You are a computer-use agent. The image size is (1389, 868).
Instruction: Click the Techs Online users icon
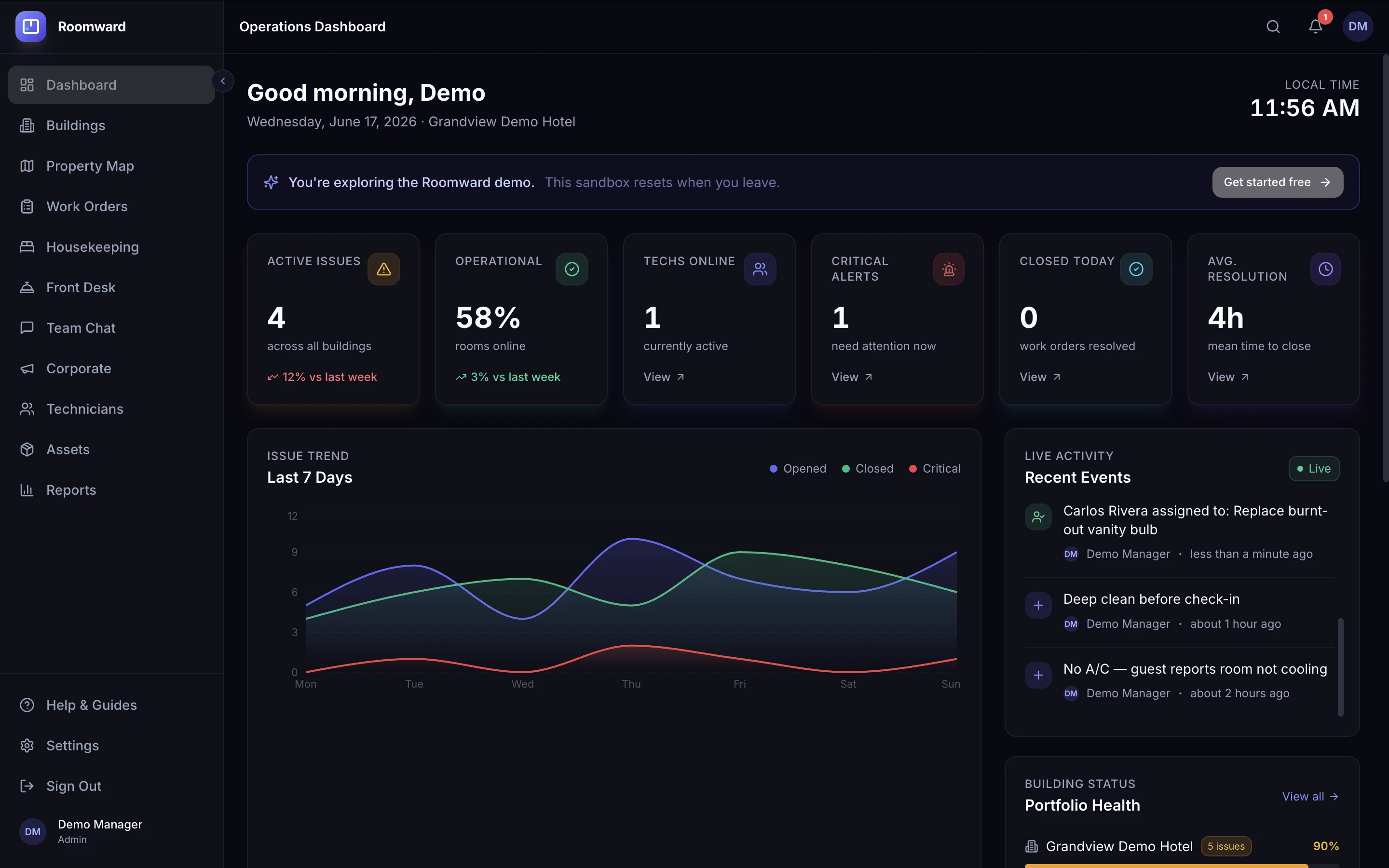click(x=760, y=269)
